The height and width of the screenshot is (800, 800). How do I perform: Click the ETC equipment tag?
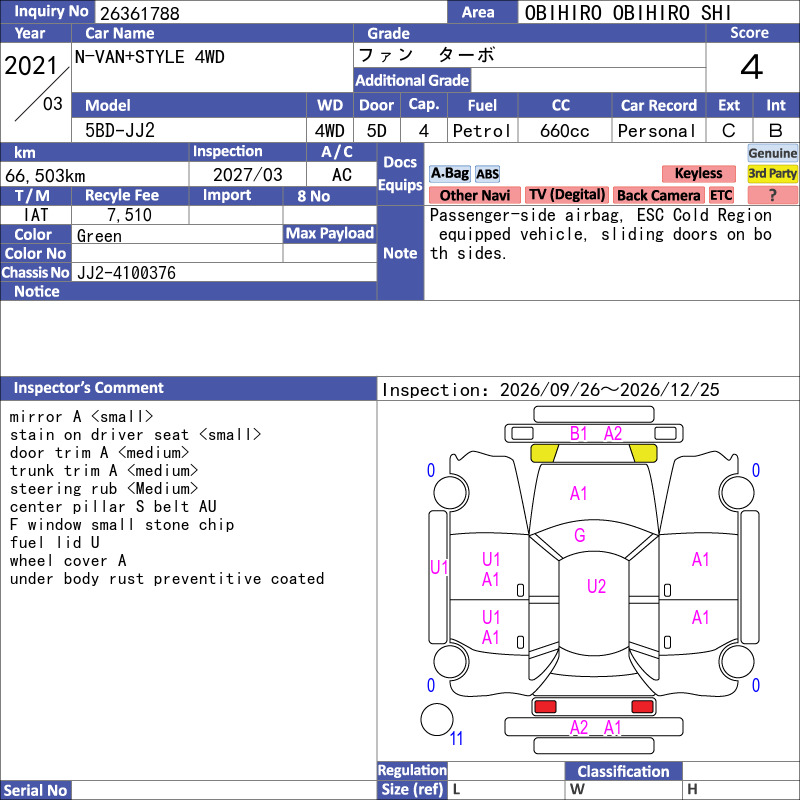[x=721, y=195]
